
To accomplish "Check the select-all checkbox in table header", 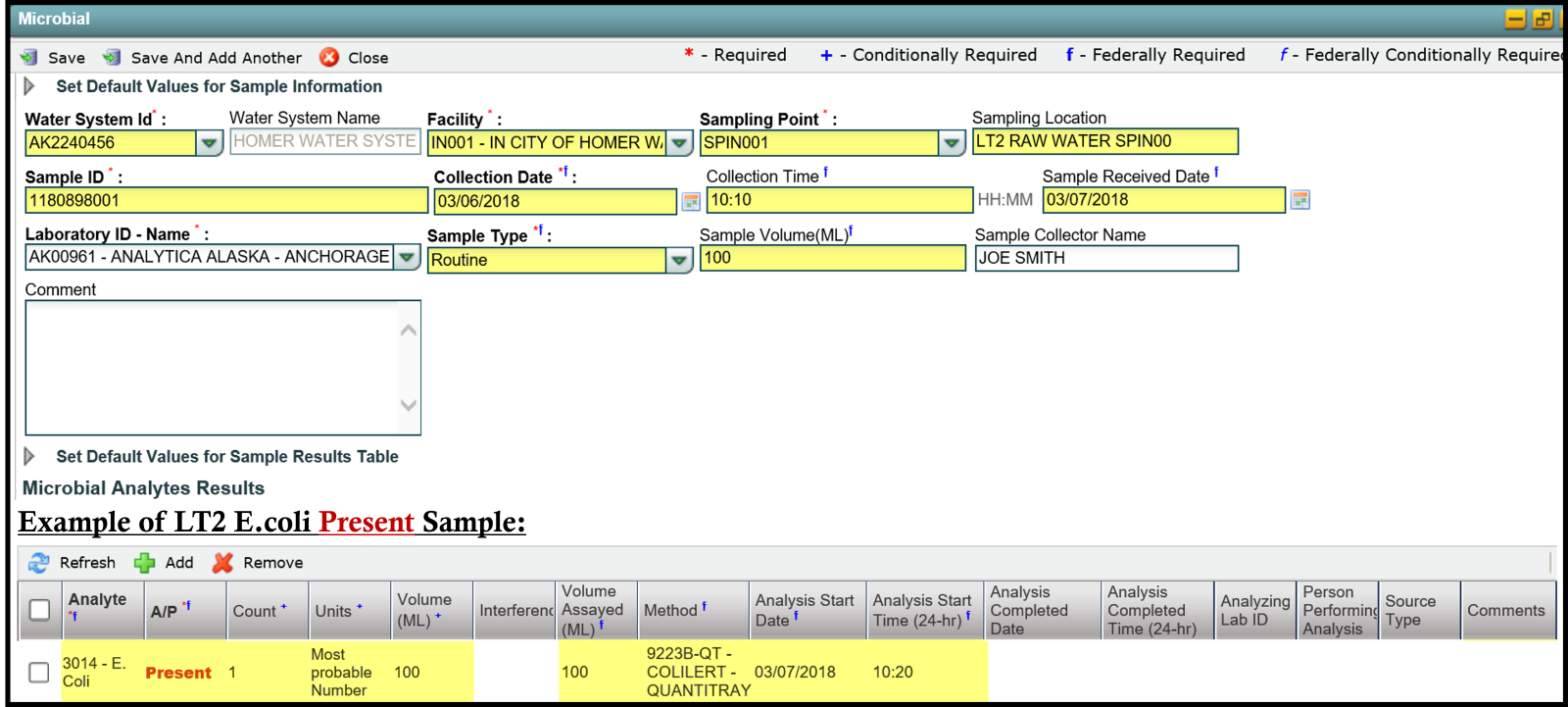I will point(39,610).
